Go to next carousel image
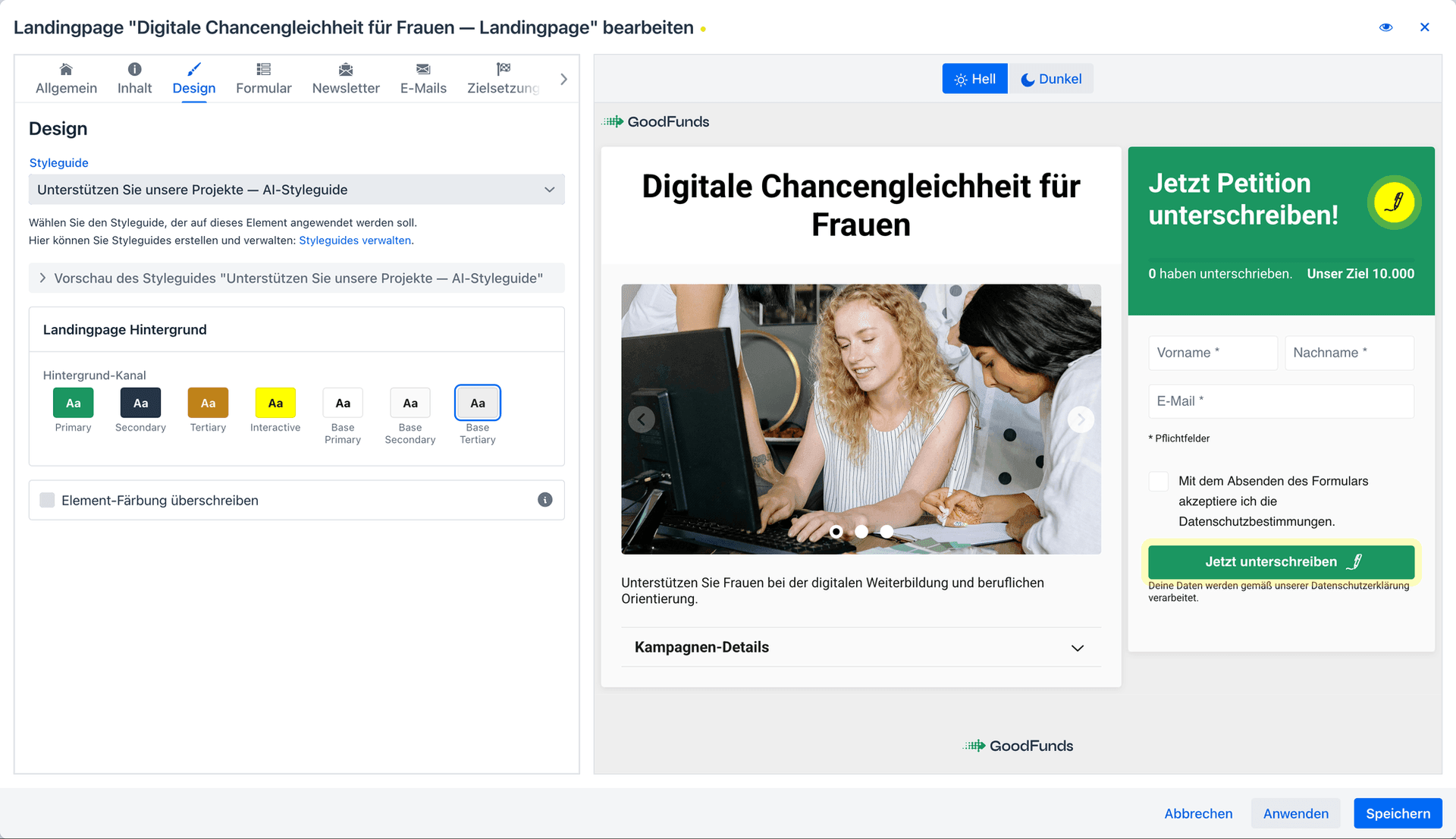Viewport: 1456px width, 839px height. [1081, 419]
